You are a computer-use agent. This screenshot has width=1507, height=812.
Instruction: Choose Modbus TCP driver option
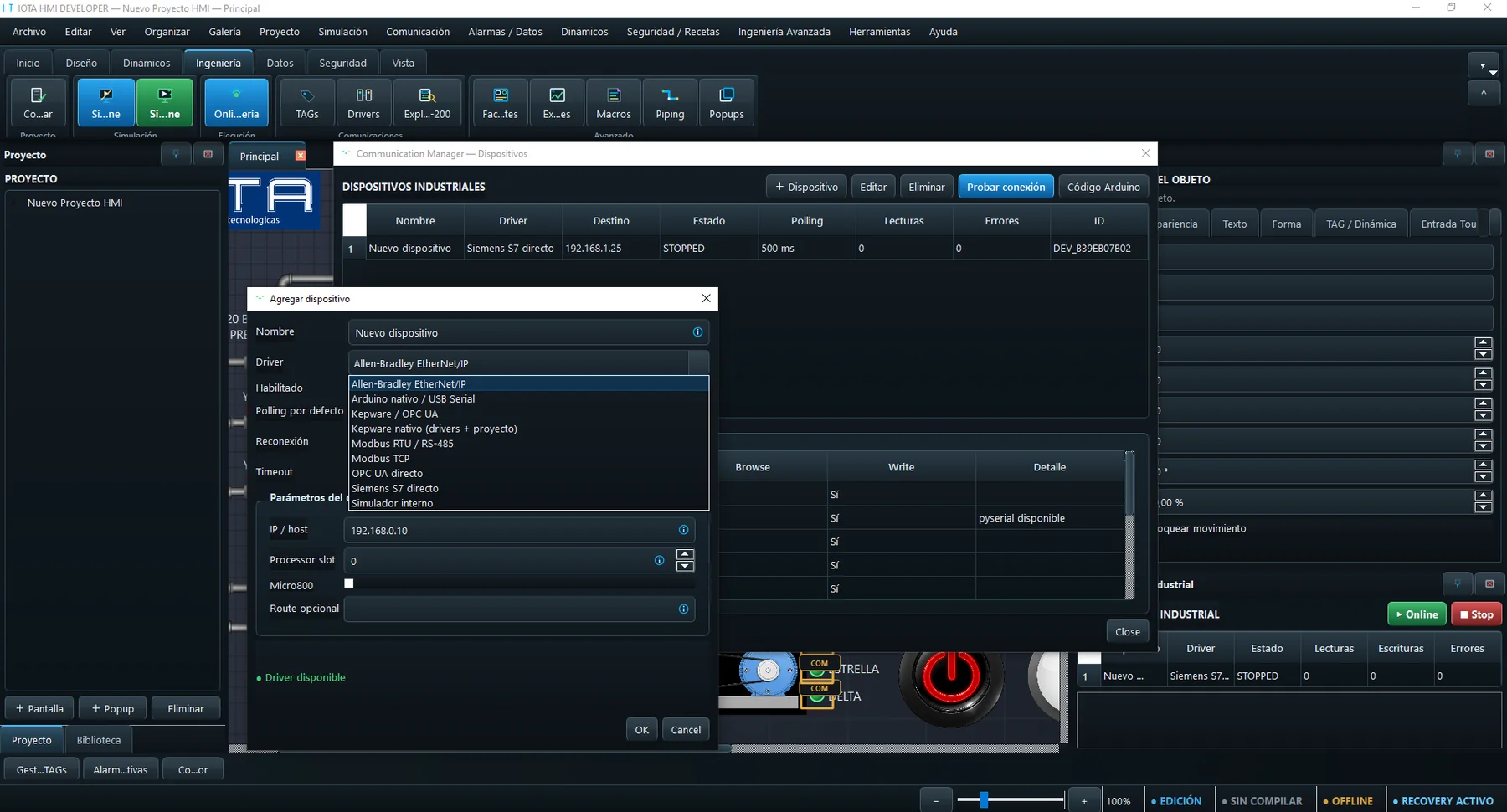pos(528,459)
